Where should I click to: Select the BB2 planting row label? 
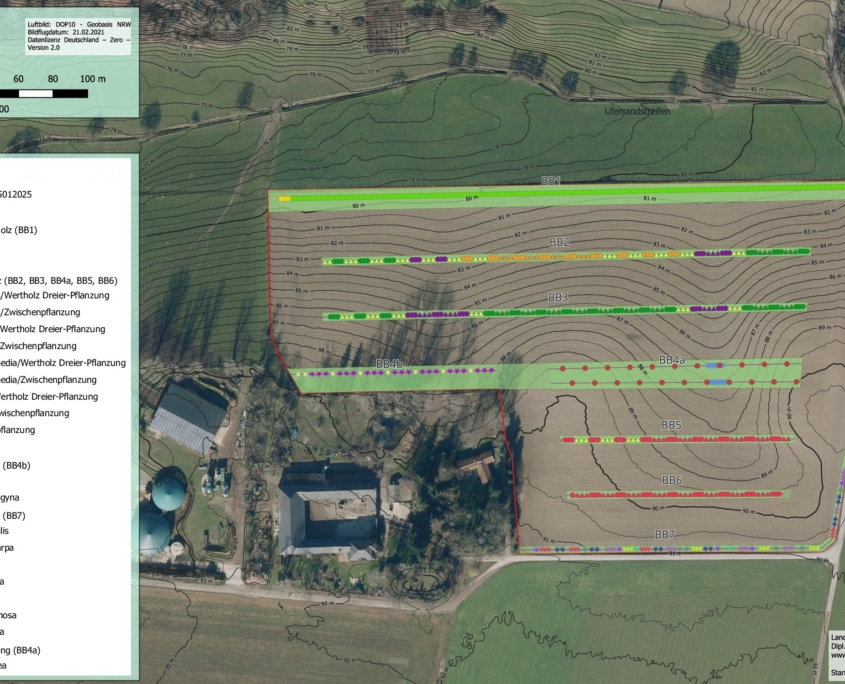pyautogui.click(x=559, y=243)
